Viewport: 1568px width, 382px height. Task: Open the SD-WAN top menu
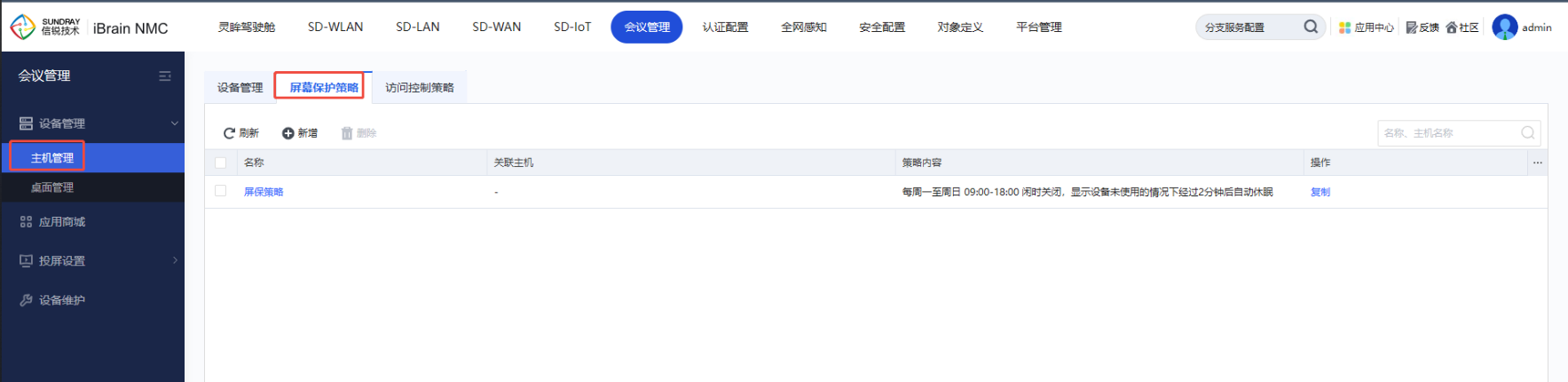point(496,28)
